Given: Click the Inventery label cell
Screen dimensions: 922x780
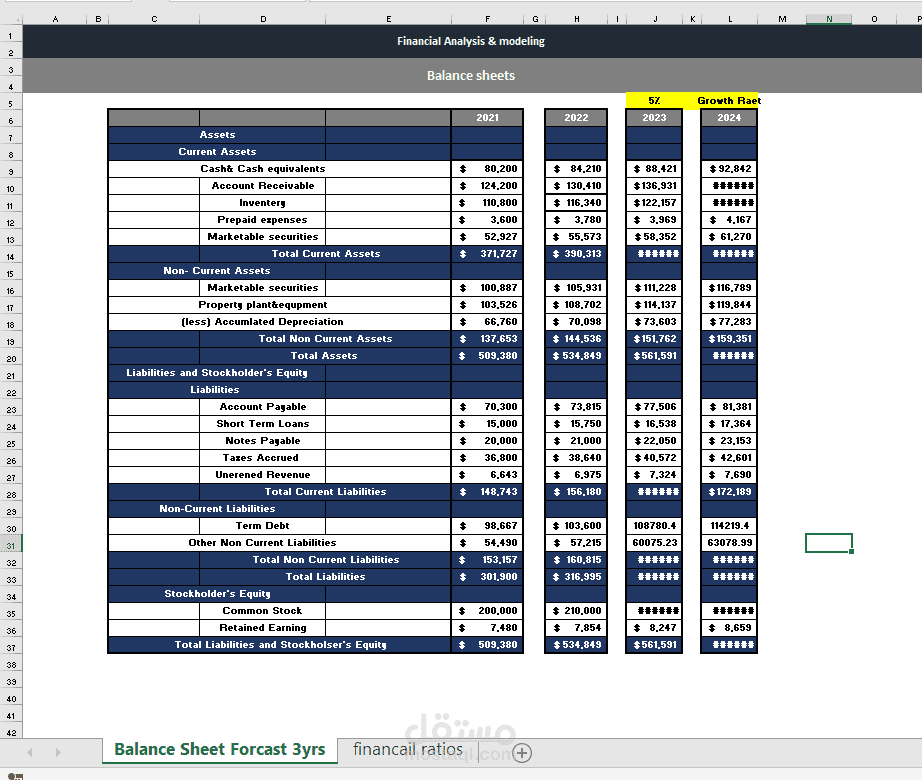Looking at the screenshot, I should 262,203.
